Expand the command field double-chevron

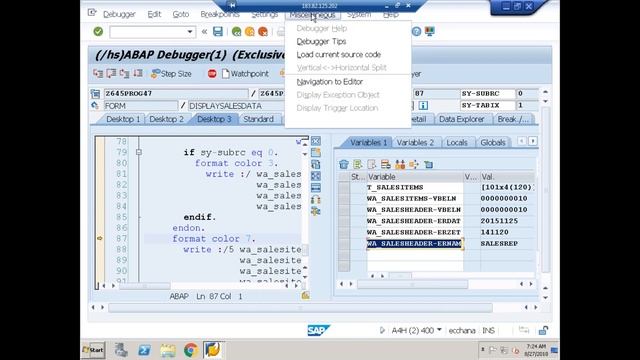click(x=204, y=31)
